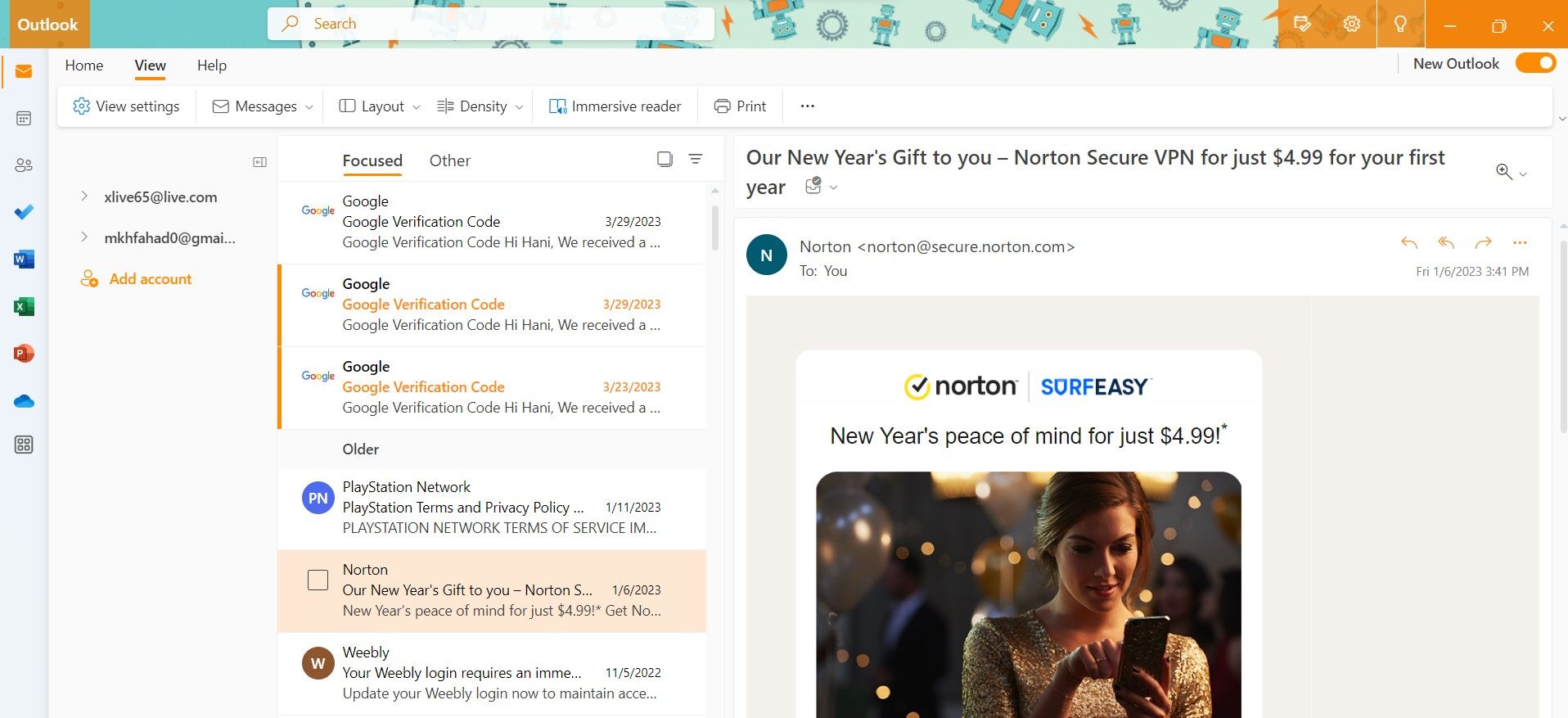This screenshot has height=718, width=1568.
Task: Expand the xlive65@live.com account
Action: pyautogui.click(x=84, y=196)
